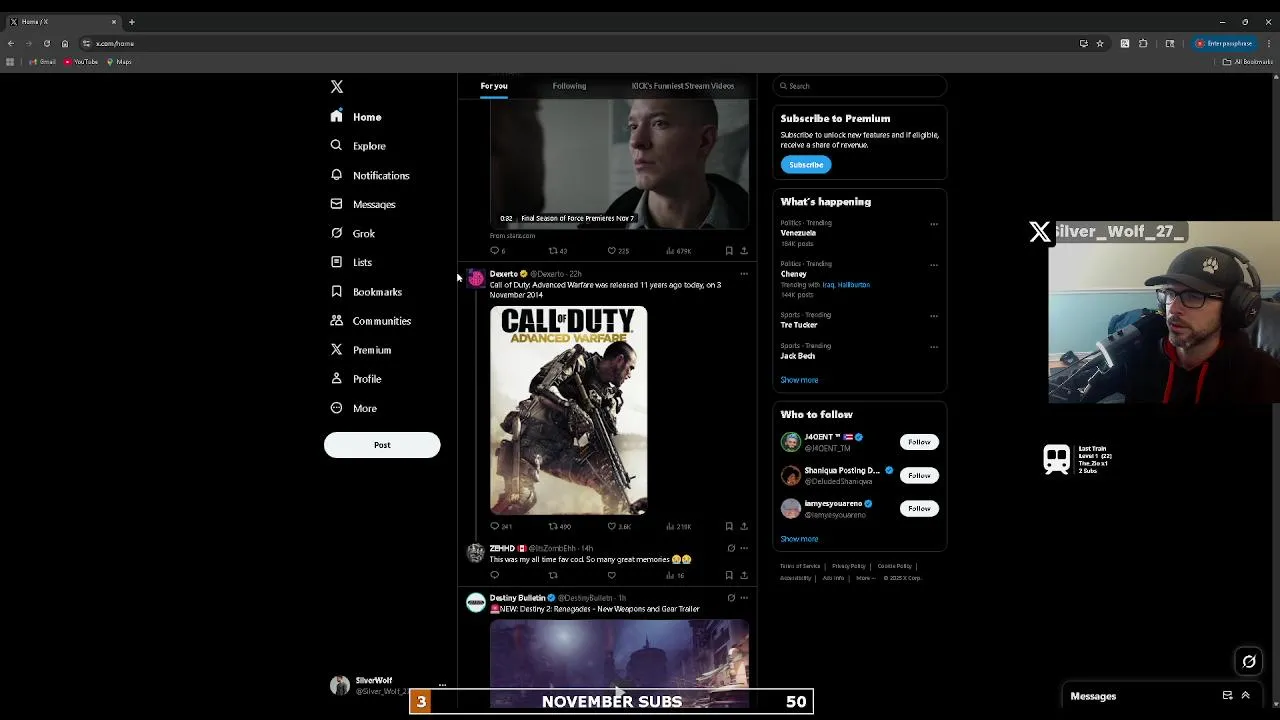This screenshot has width=1280, height=720.
Task: Click the white Post button
Action: [382, 445]
